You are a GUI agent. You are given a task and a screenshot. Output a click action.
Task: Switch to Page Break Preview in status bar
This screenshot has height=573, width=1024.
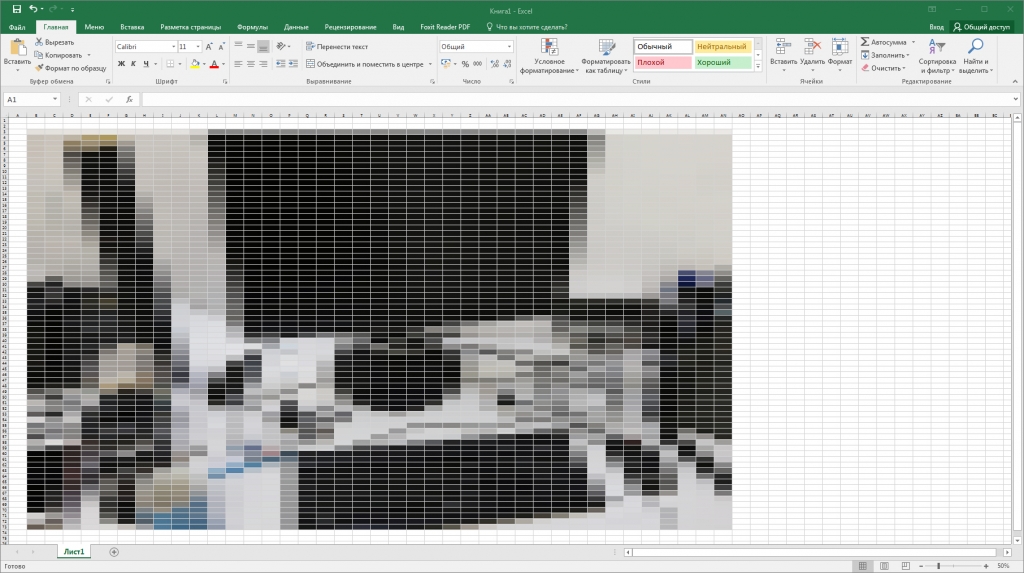coord(905,566)
